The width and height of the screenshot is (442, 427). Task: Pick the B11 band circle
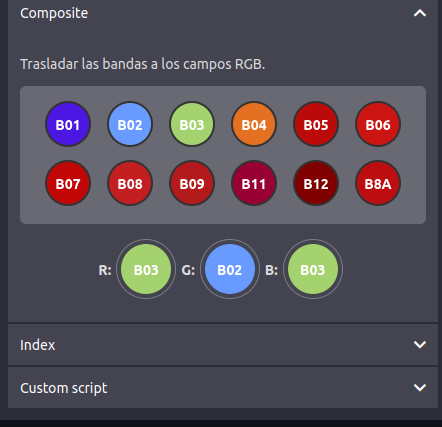(x=254, y=183)
